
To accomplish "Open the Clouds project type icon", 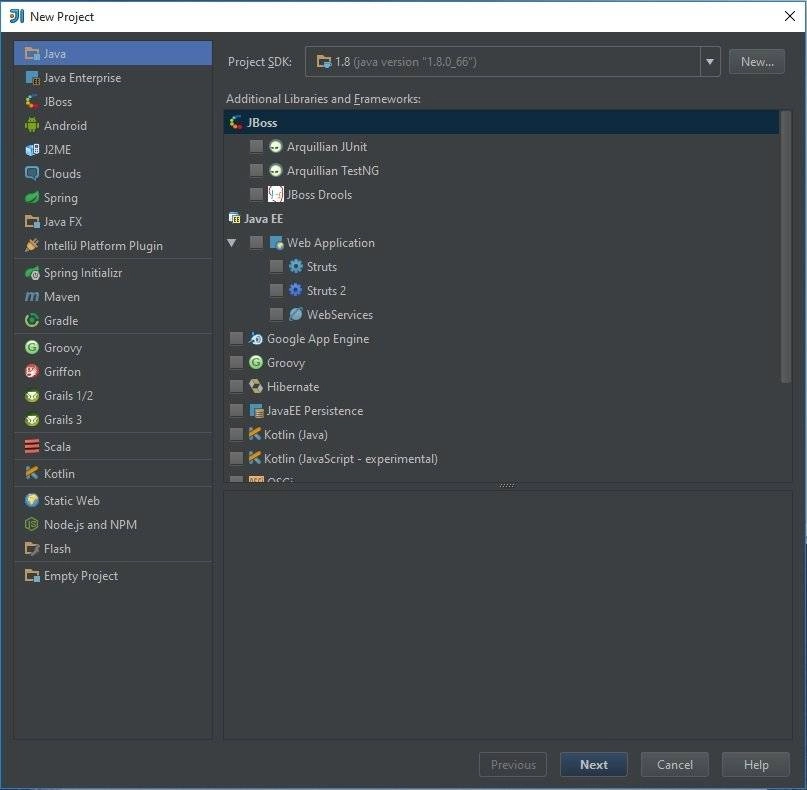I will point(32,173).
